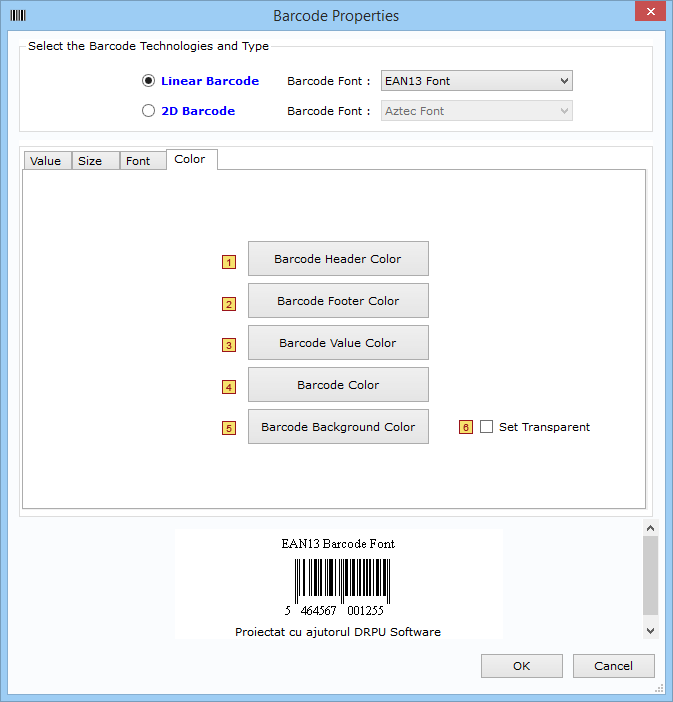Click the Cancel button
The width and height of the screenshot is (673, 702).
613,666
